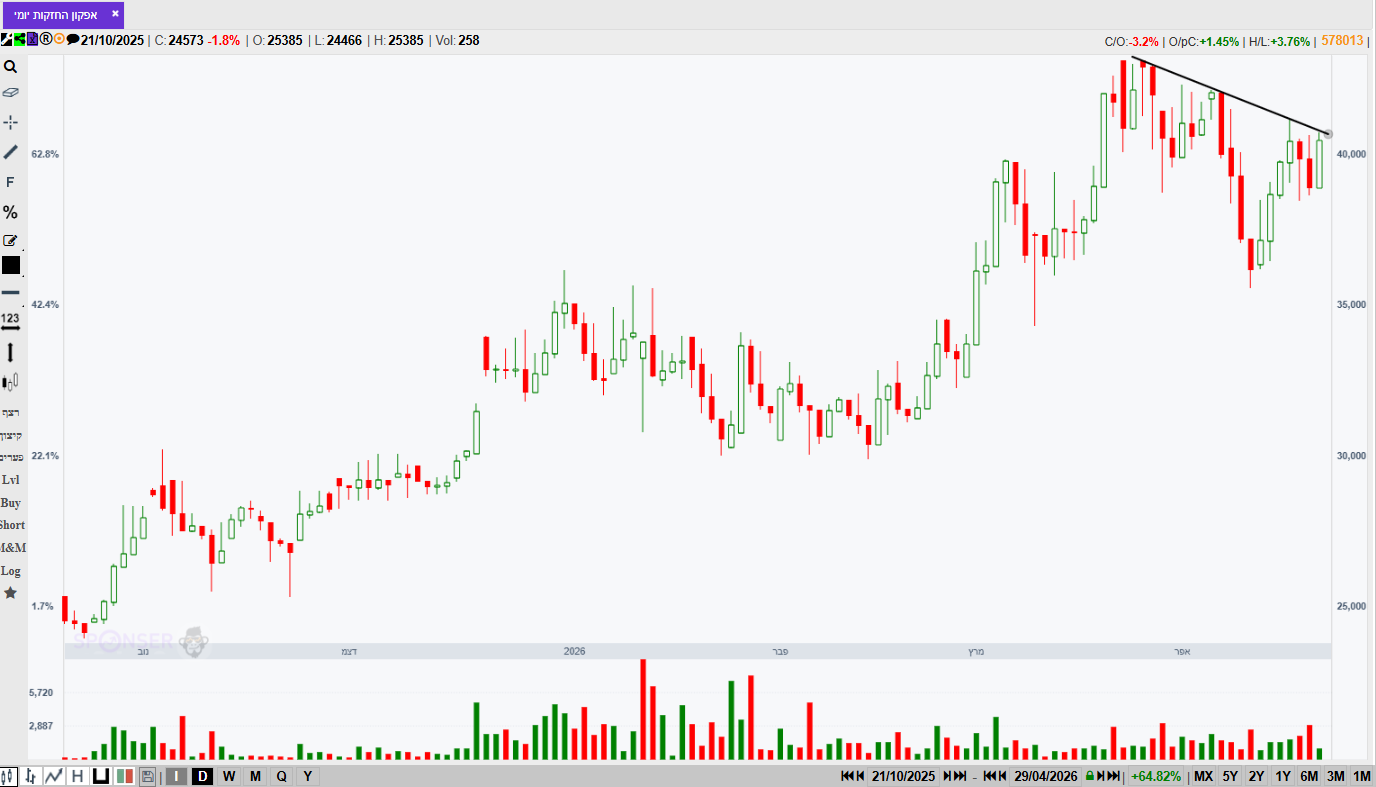Close the purple chart tab

(x=115, y=14)
